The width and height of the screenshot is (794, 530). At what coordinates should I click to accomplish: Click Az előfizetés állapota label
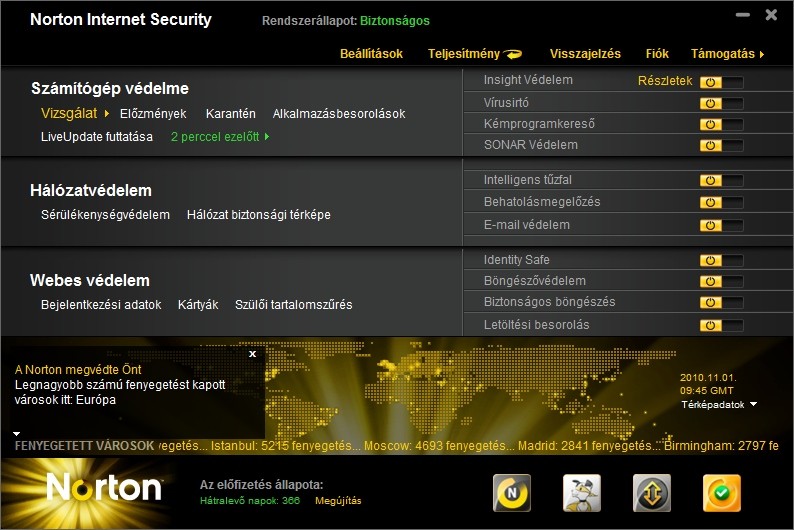[x=261, y=485]
